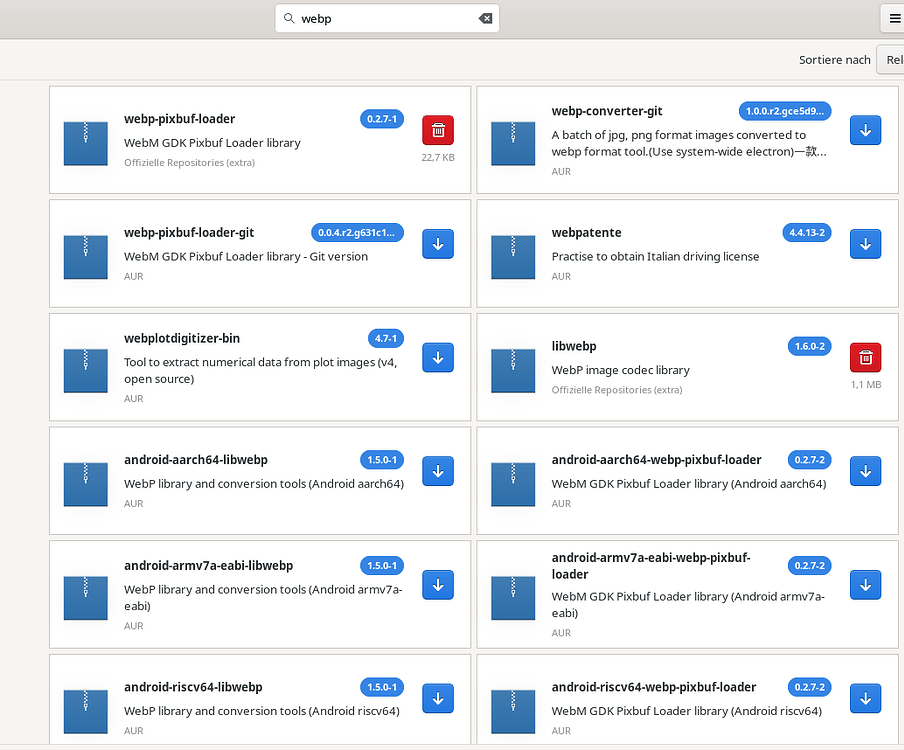This screenshot has width=904, height=750.
Task: Install webp-pixbuf-loader-git via download arrow
Action: pos(438,243)
